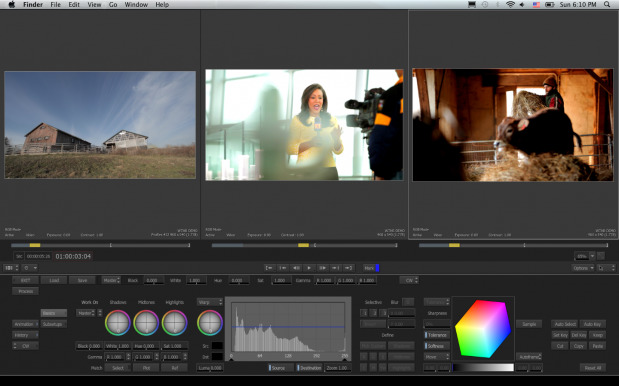
Task: Click the Play transport button
Action: point(309,268)
